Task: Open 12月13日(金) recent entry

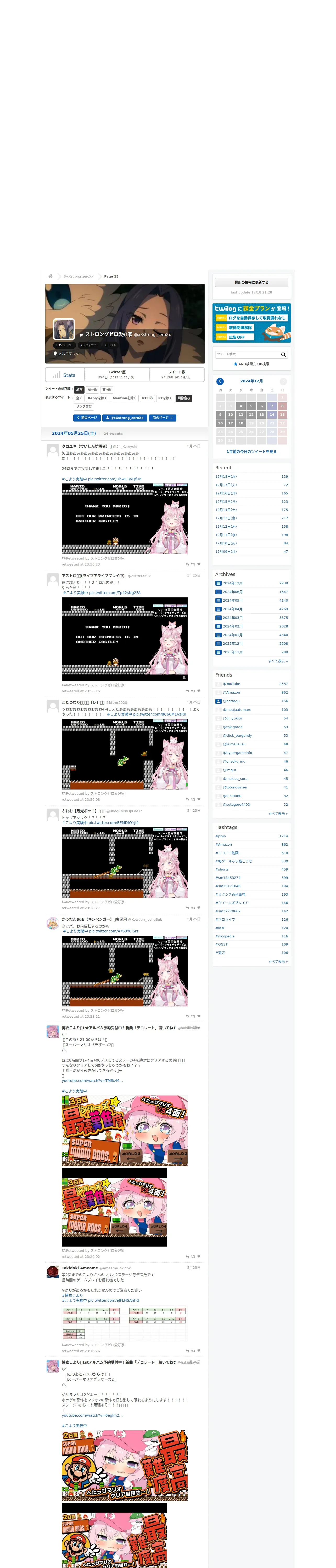Action: pos(226,518)
